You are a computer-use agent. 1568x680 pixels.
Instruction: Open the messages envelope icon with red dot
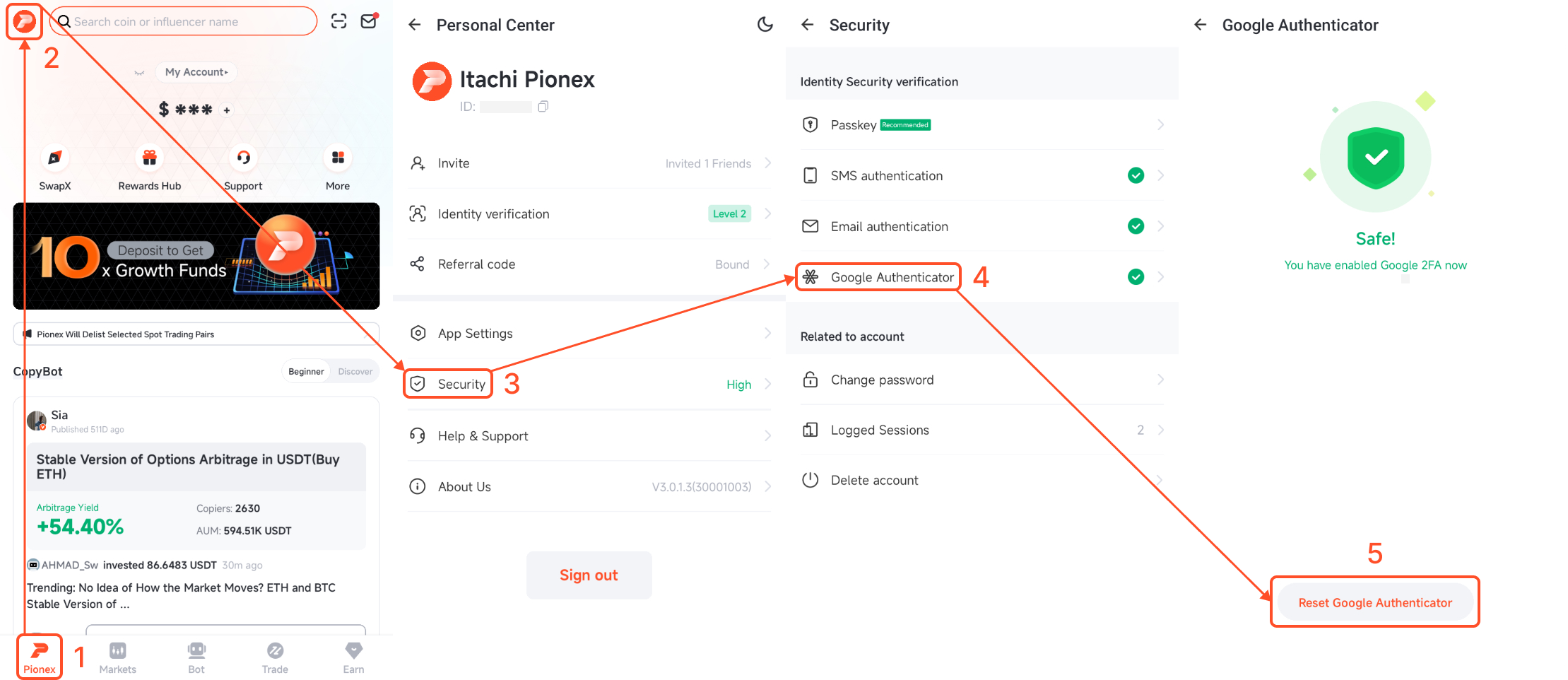[368, 21]
